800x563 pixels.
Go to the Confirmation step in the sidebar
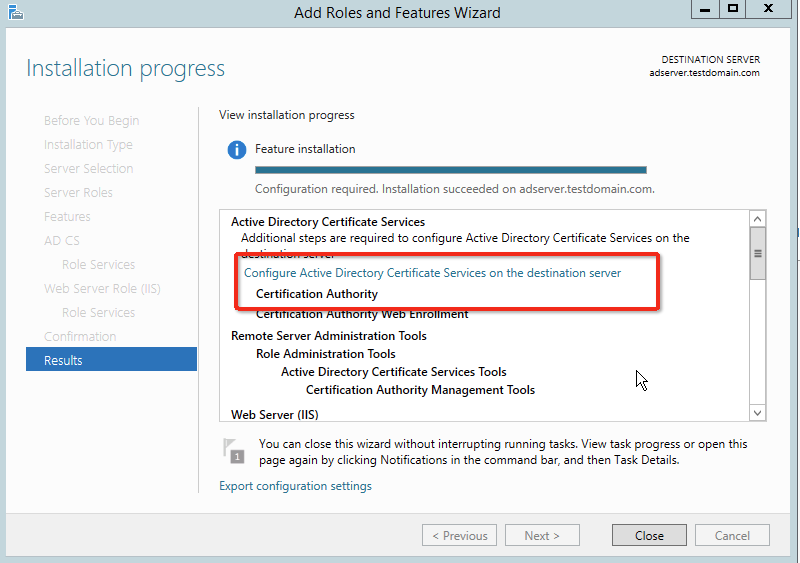pyautogui.click(x=80, y=336)
